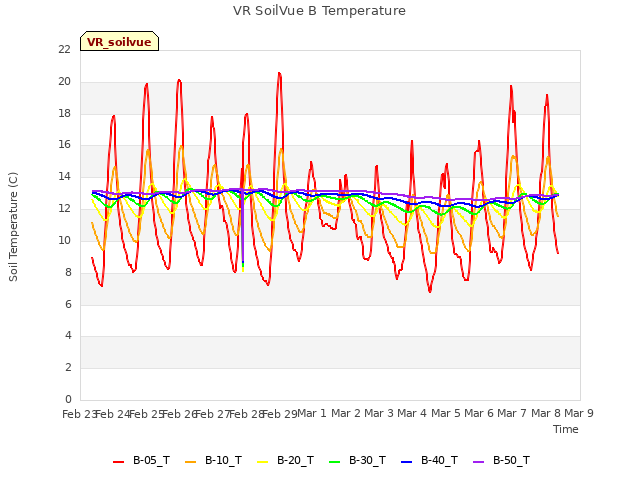Click the red peak on Feb 29
This screenshot has height=480, width=640.
click(x=280, y=74)
